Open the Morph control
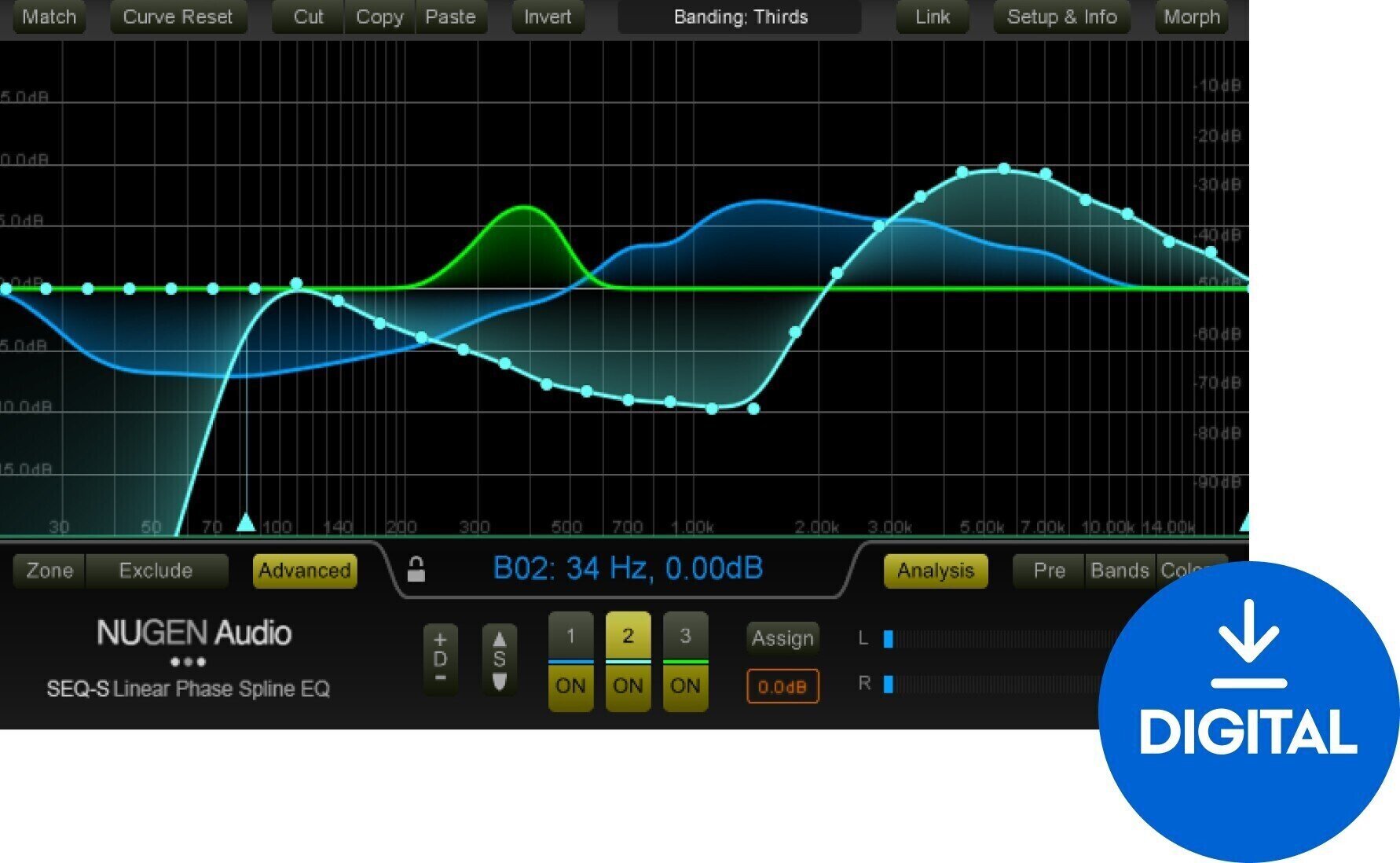This screenshot has width=1400, height=863. (1191, 17)
